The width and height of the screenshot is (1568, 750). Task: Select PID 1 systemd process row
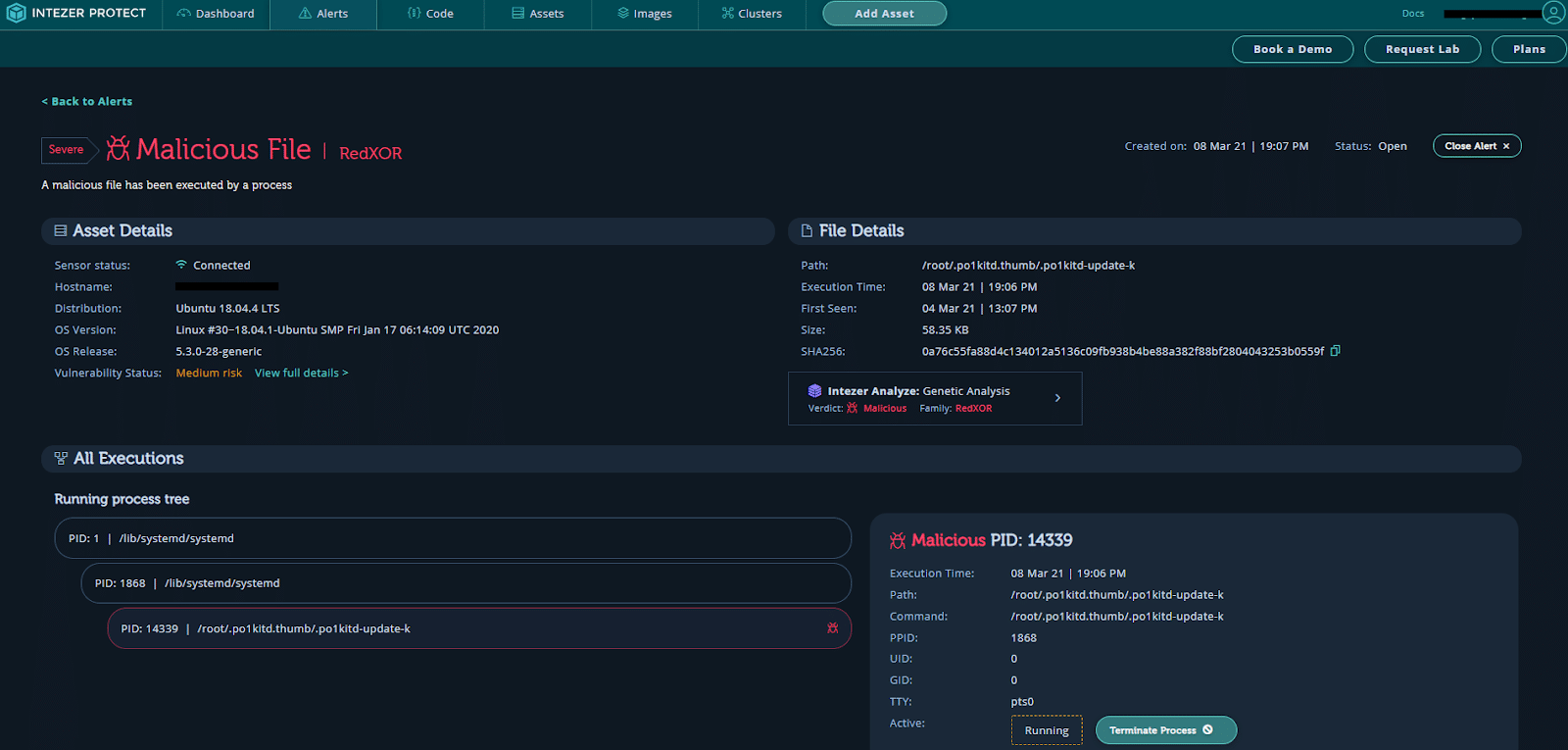point(453,538)
